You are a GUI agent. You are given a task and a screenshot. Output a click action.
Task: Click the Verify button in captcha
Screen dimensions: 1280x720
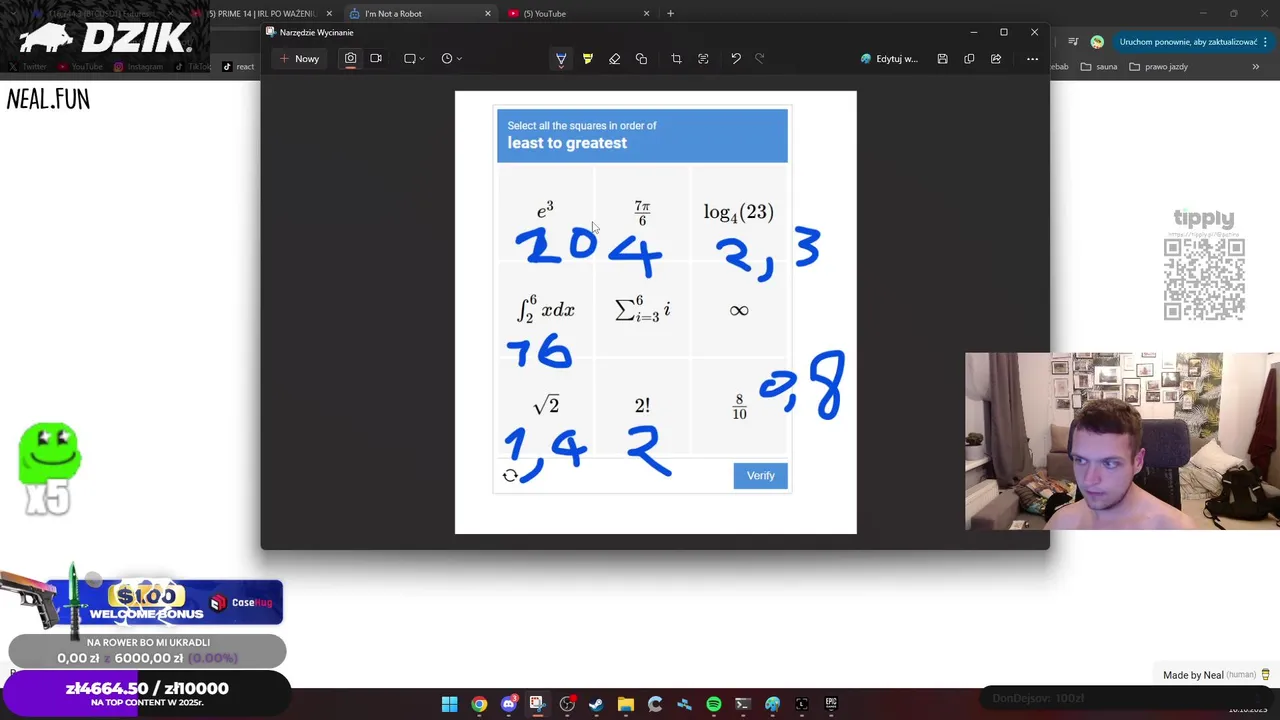[760, 476]
